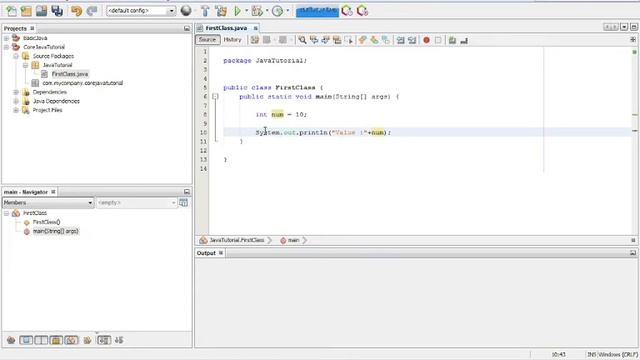Viewport: 640px width, 360px height.
Task: Click the Clean and Build Project icon
Action: (221, 11)
